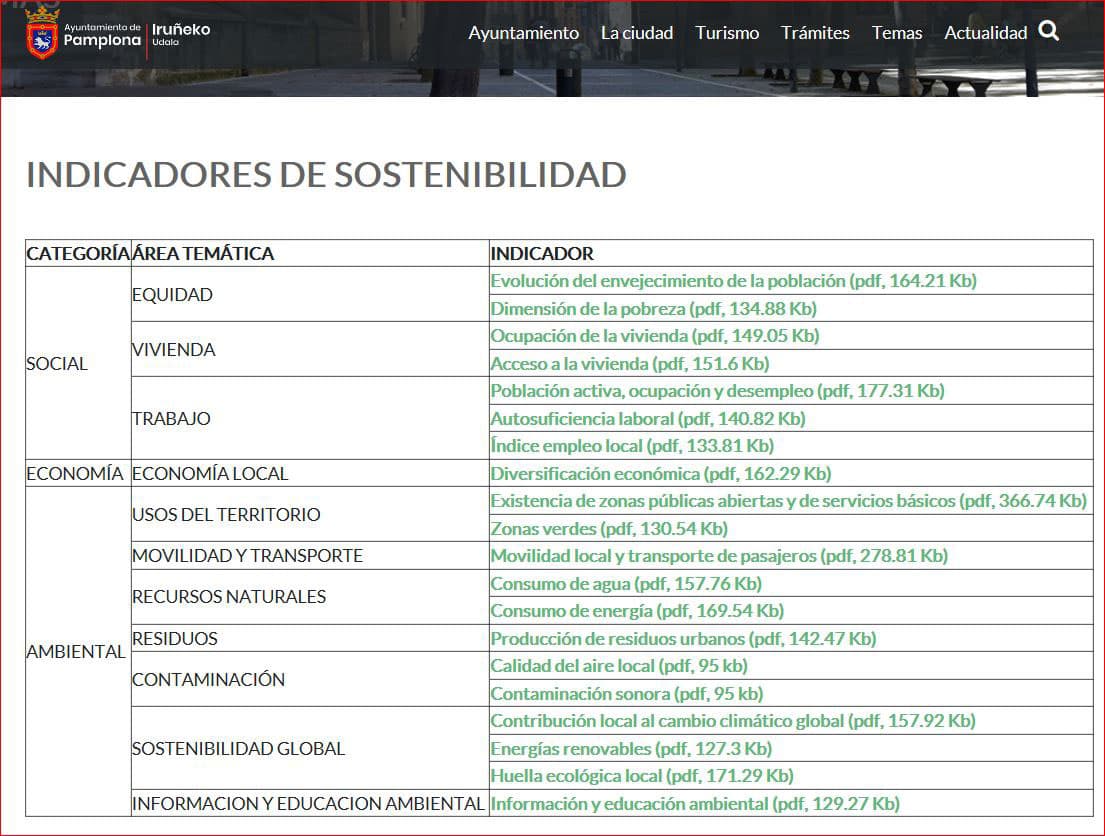The width and height of the screenshot is (1105, 836).
Task: Open Movilidad local y transporte de pasajeros pdf
Action: (x=719, y=555)
